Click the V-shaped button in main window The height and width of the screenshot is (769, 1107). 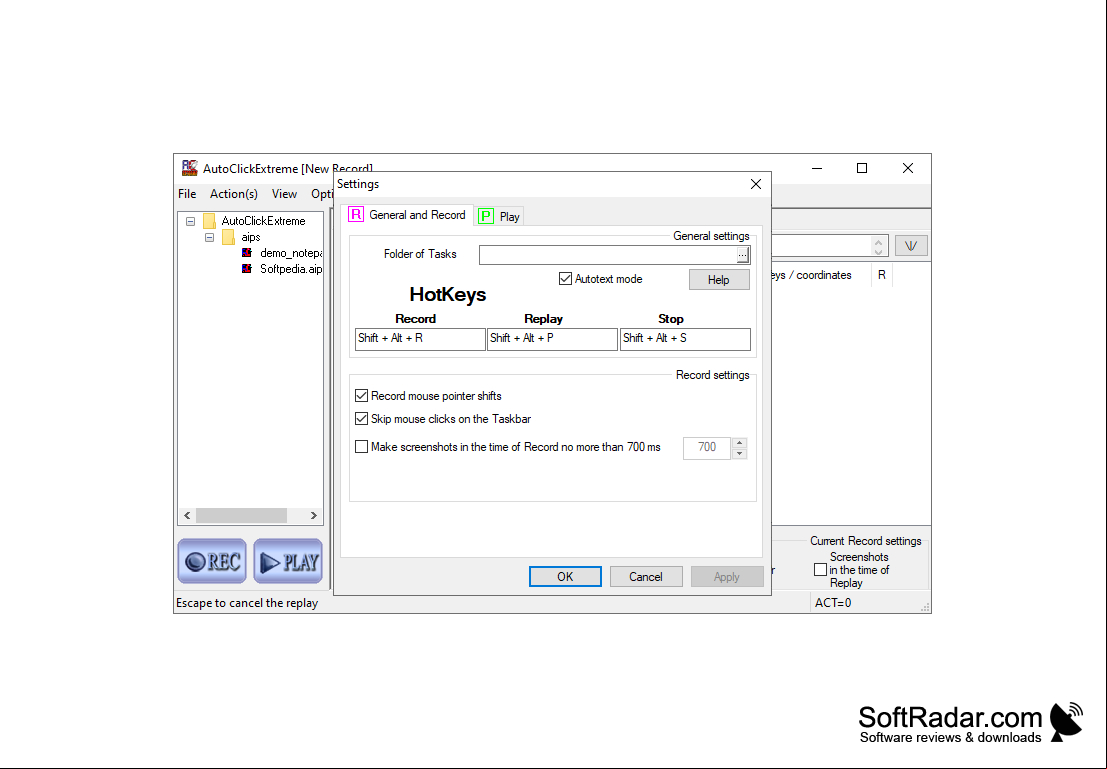tap(911, 246)
